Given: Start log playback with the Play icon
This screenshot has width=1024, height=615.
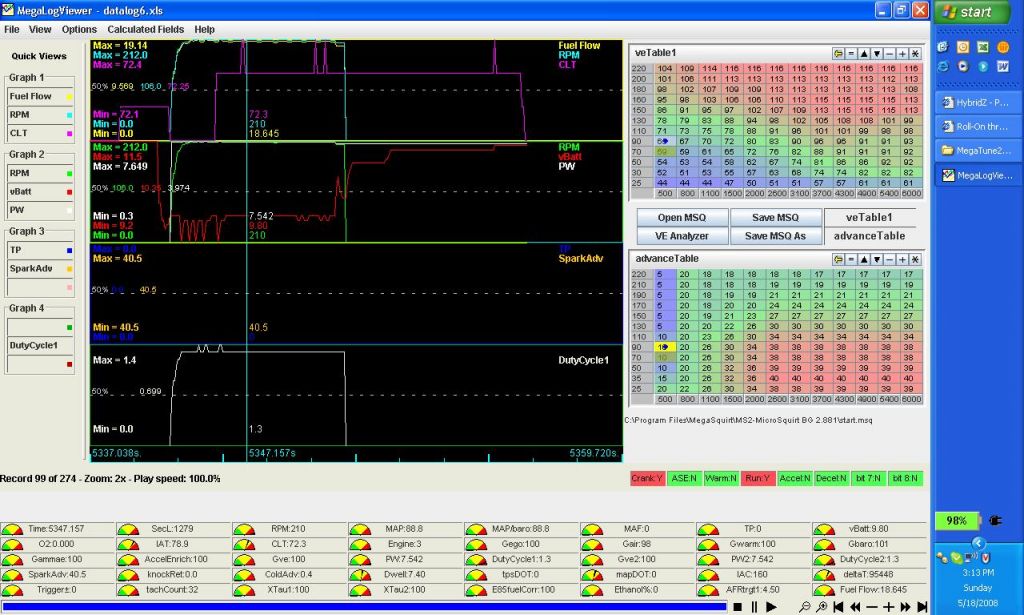Looking at the screenshot, I should coord(771,607).
